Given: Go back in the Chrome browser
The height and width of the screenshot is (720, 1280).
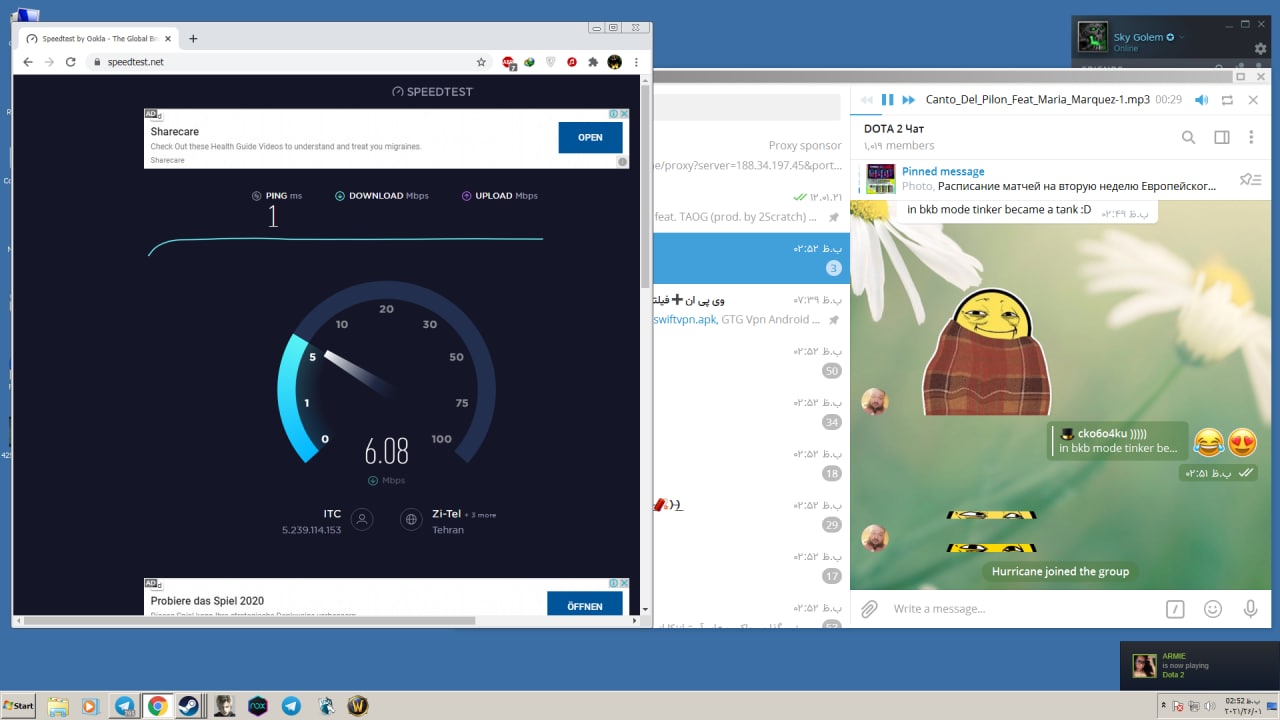Looking at the screenshot, I should [27, 62].
